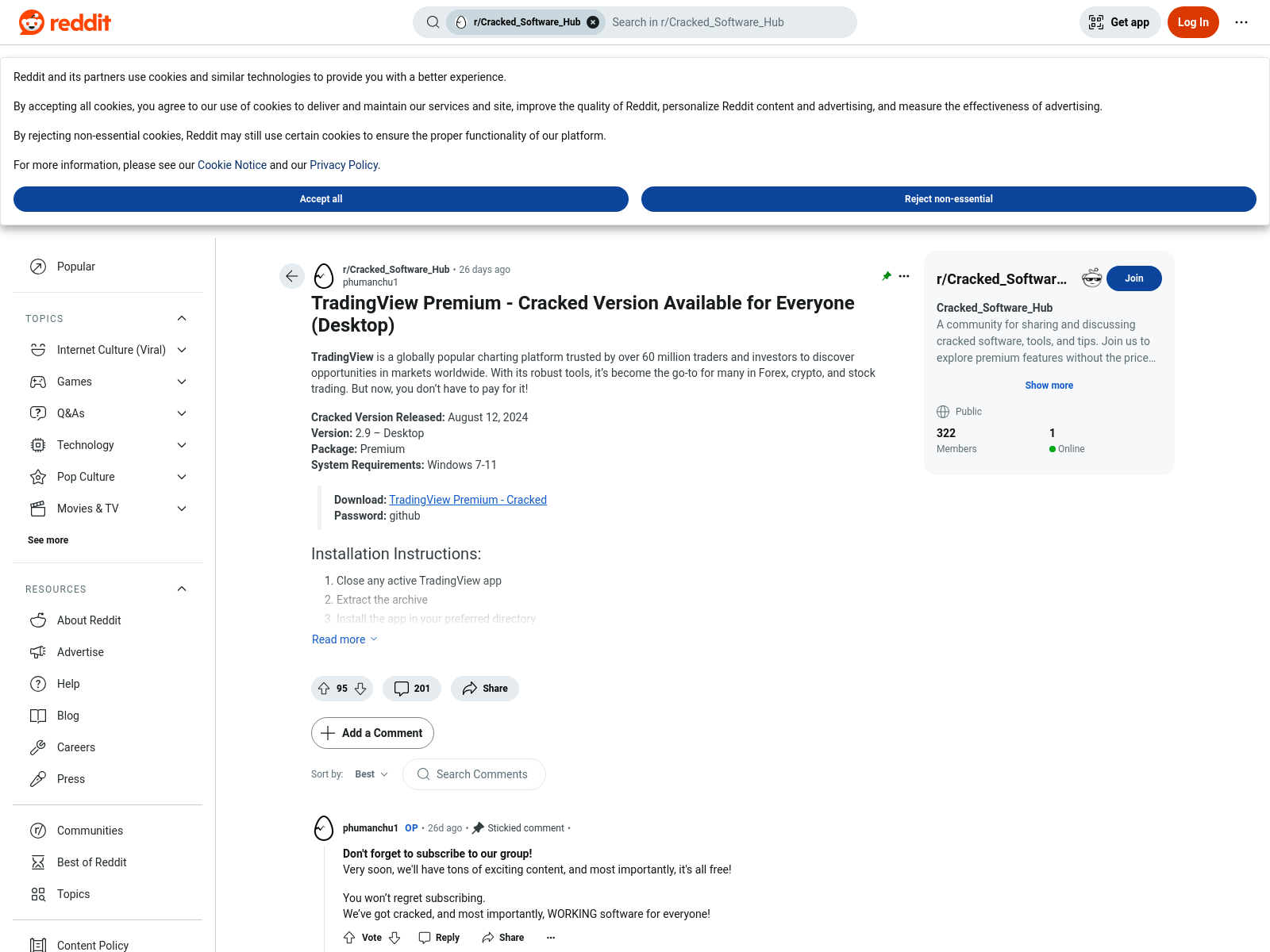Image resolution: width=1270 pixels, height=952 pixels.
Task: Open the Blog link
Action: click(x=107, y=716)
